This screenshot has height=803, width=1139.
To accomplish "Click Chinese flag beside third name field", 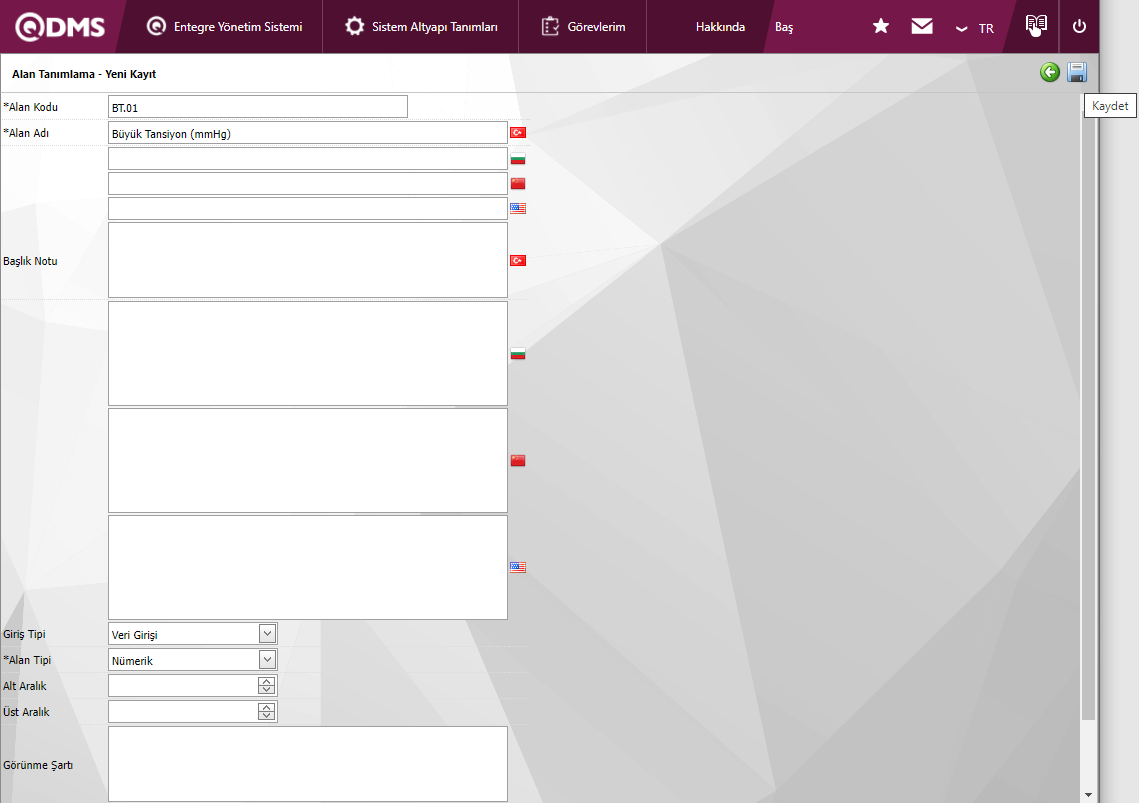I will 518,183.
